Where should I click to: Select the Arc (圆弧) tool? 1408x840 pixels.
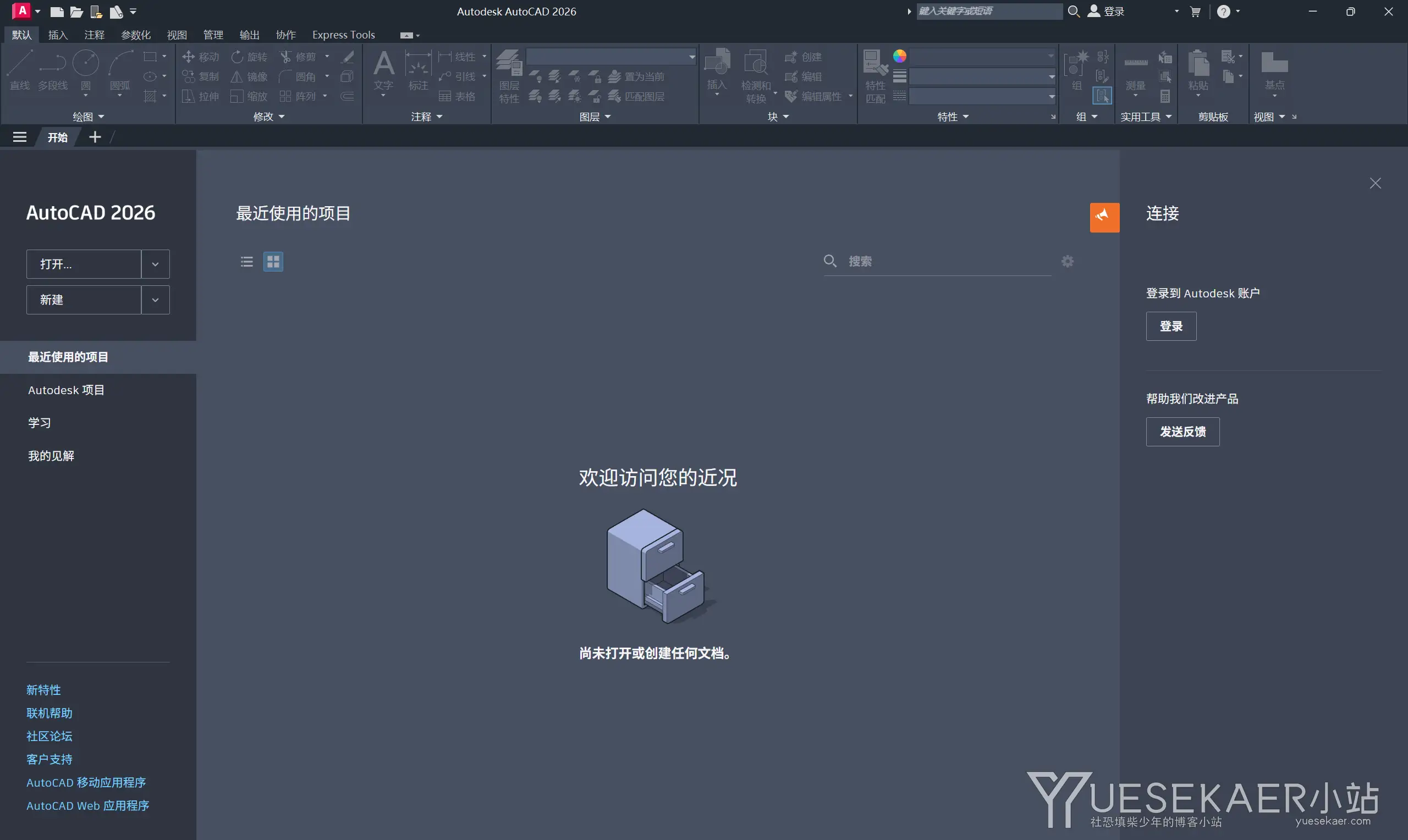coord(120,70)
